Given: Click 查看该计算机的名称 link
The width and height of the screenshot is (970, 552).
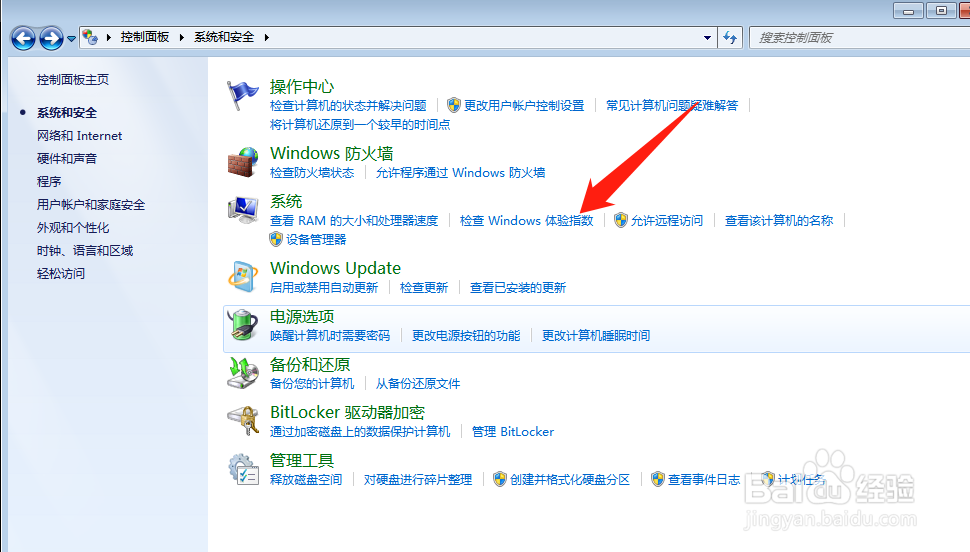Looking at the screenshot, I should point(779,221).
